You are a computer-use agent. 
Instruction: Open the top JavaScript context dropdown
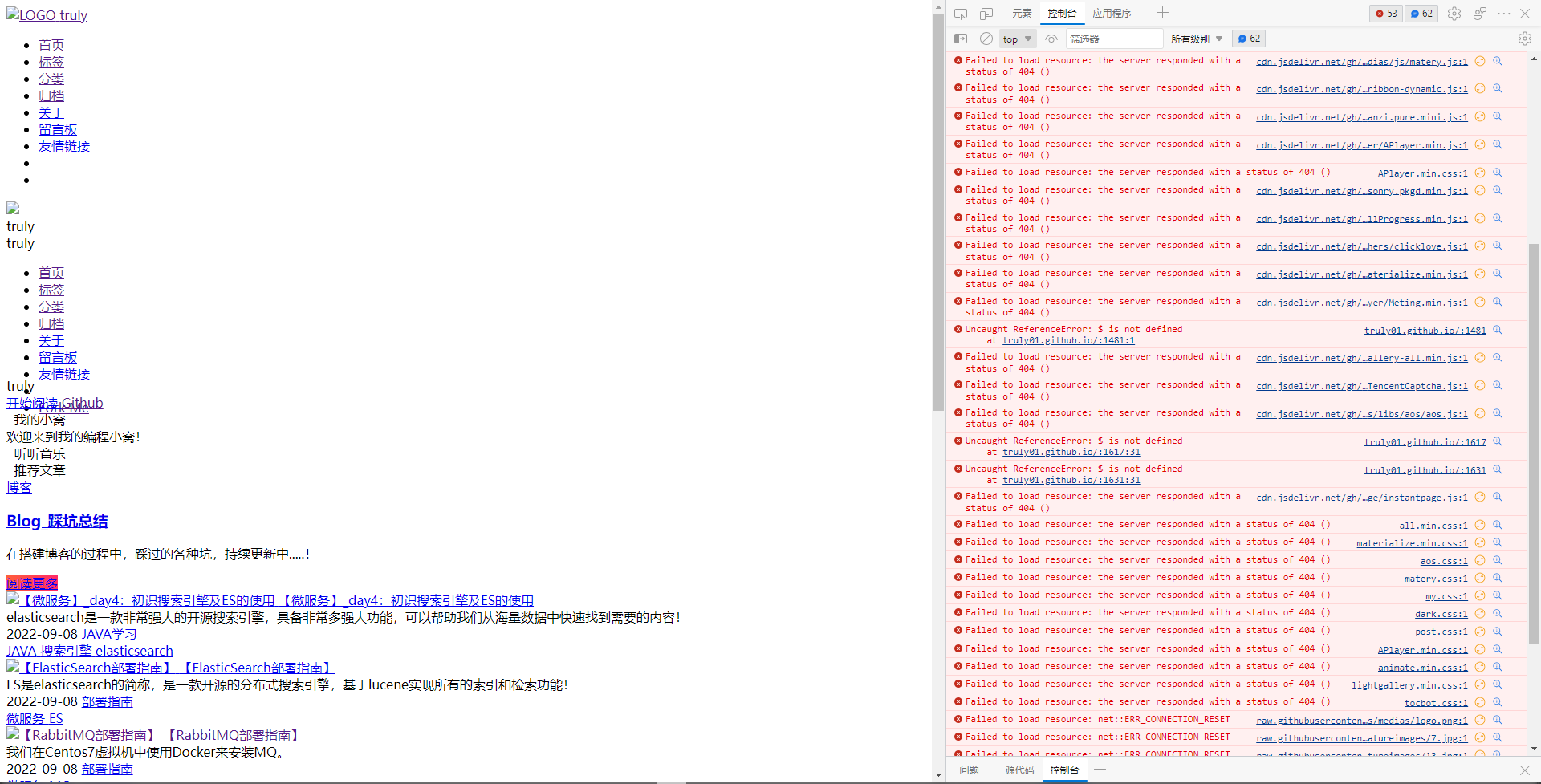coord(1017,39)
